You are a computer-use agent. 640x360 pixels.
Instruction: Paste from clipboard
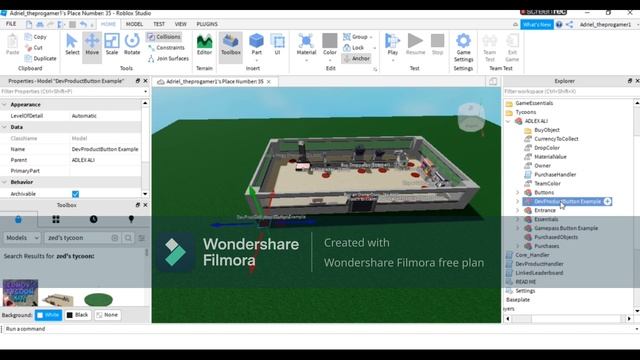(12, 44)
